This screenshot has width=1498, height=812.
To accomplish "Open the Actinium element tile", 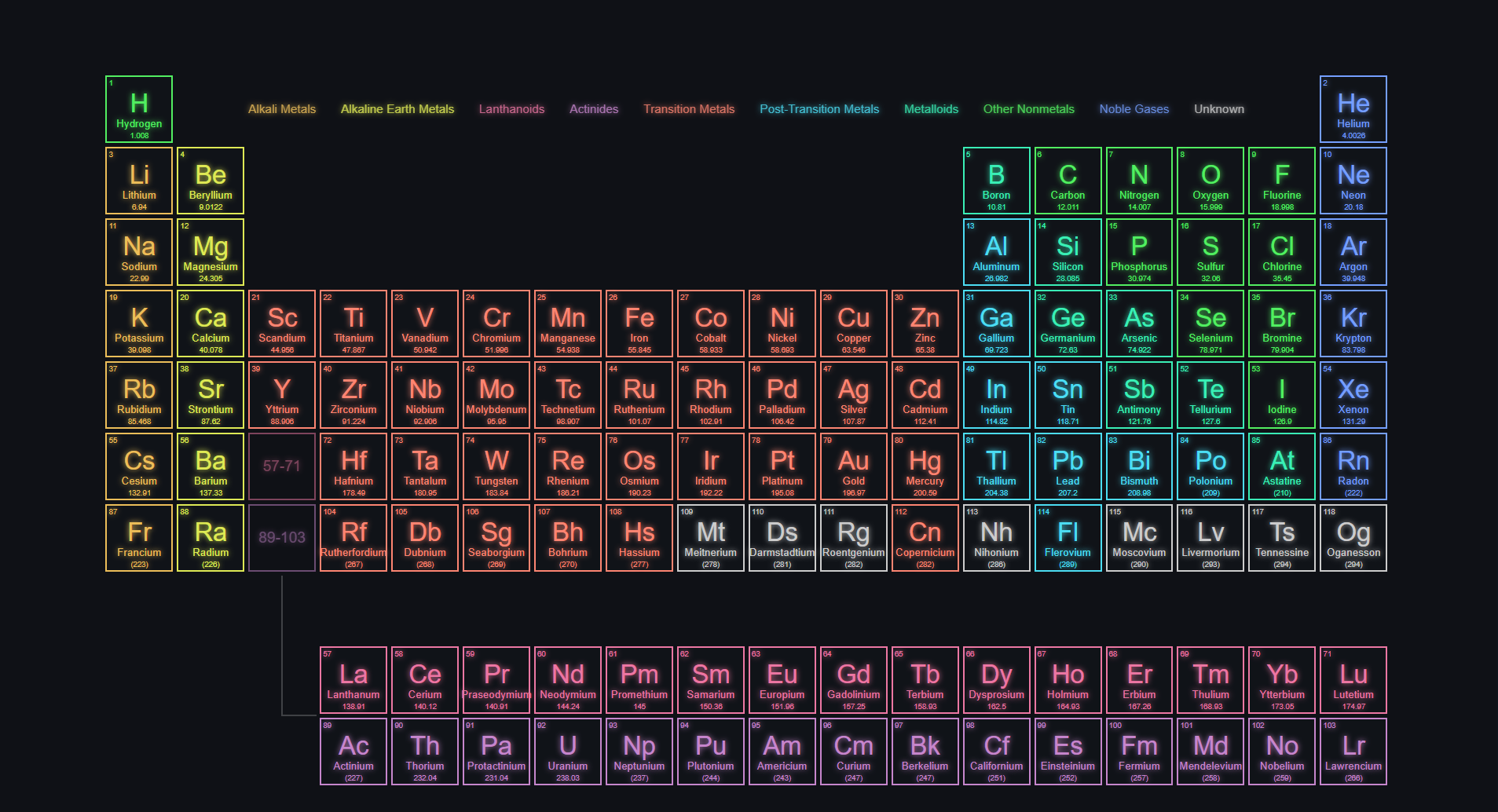I will click(x=353, y=752).
